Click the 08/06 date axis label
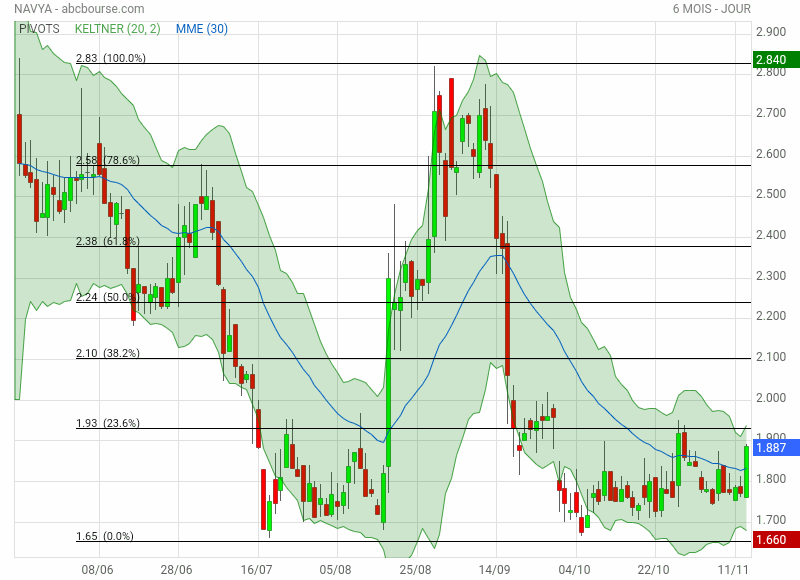This screenshot has height=580, width=800. (x=97, y=569)
